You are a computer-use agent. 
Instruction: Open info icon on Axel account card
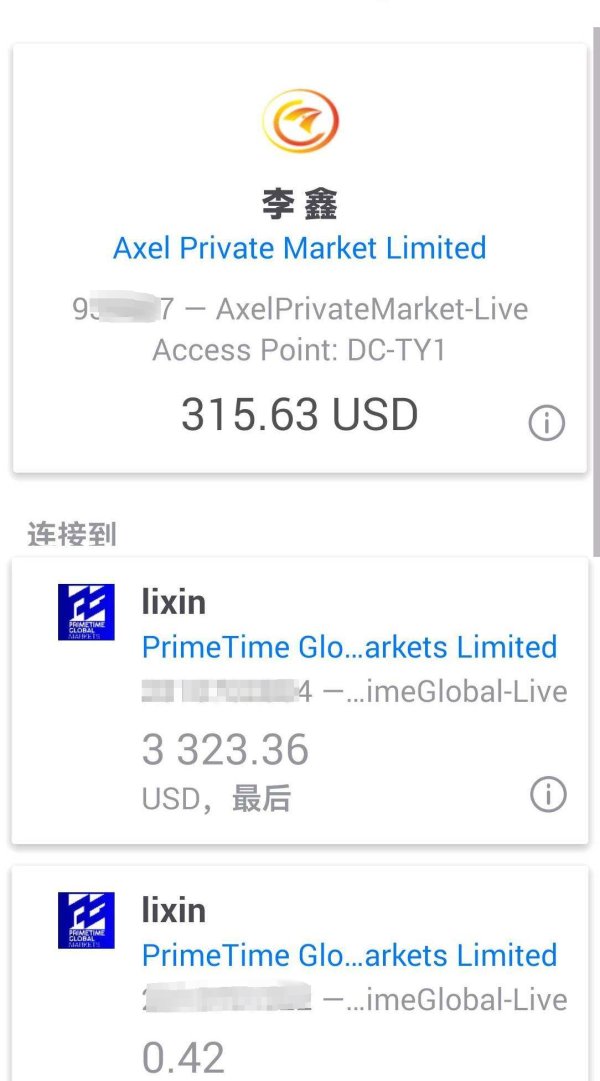point(546,423)
